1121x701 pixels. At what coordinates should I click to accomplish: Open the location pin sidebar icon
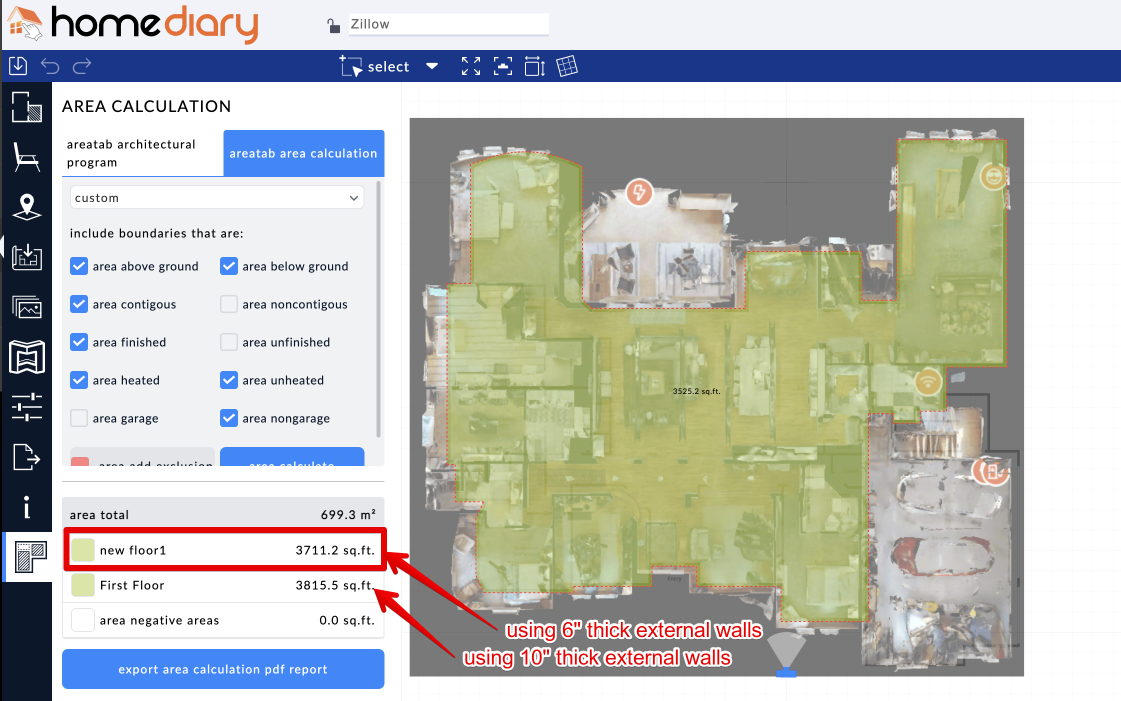[26, 207]
